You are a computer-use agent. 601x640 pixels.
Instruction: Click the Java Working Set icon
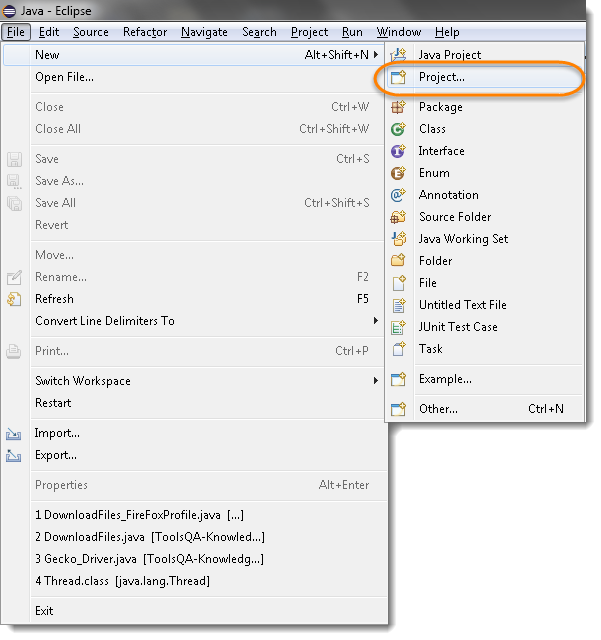(x=398, y=239)
